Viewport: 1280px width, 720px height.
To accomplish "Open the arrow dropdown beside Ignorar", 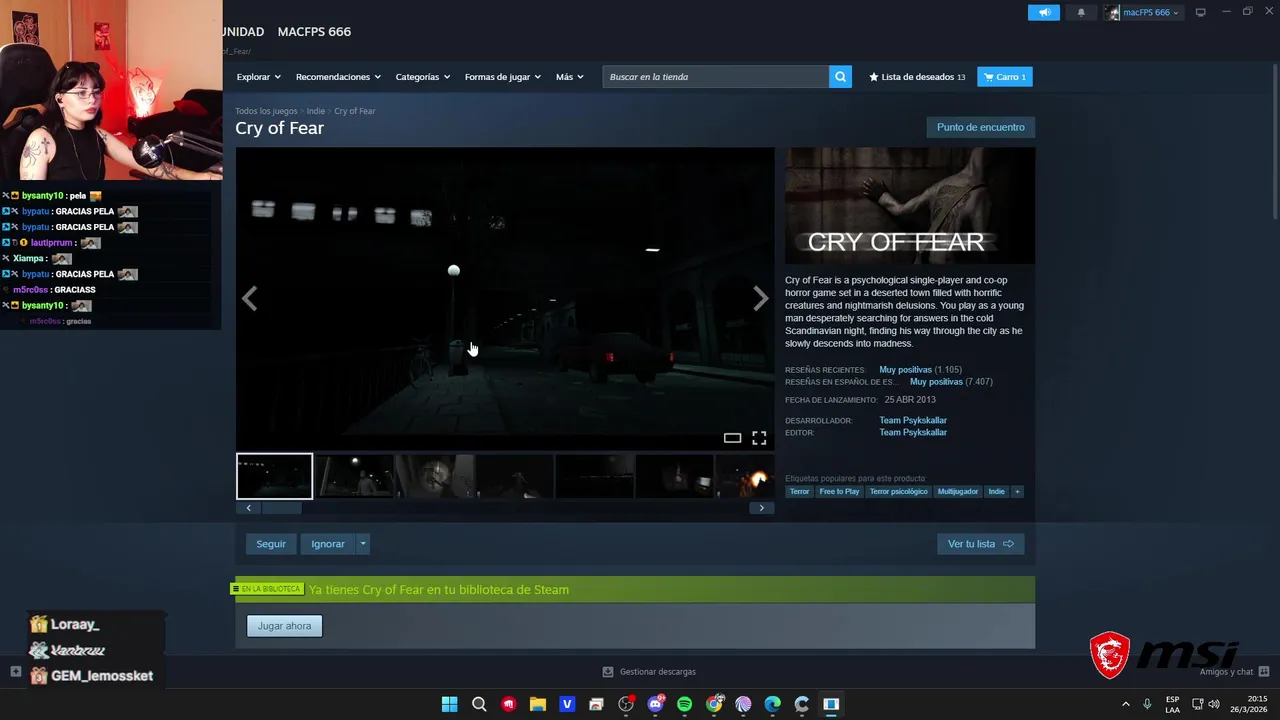I will point(363,544).
